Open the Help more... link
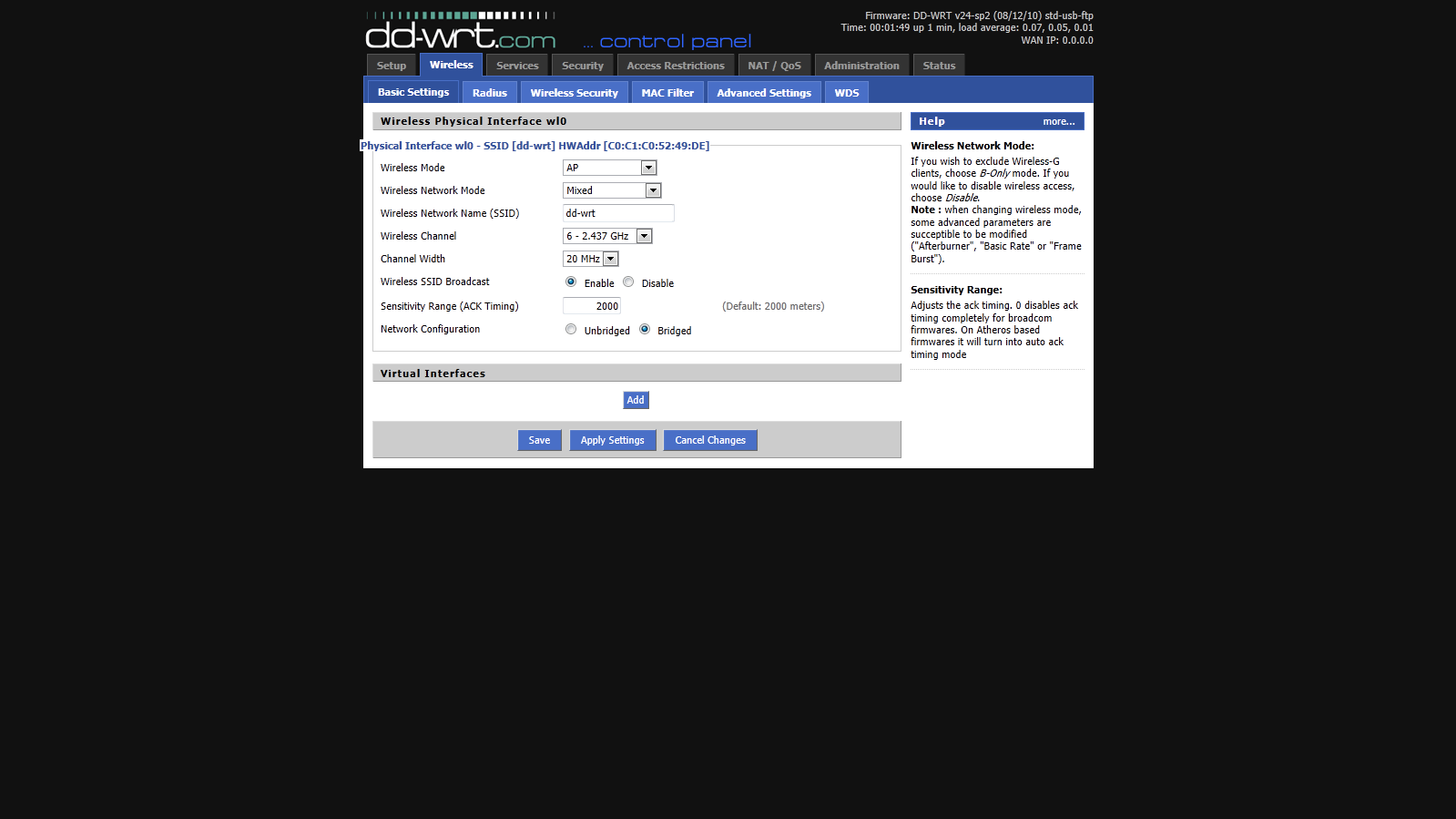The image size is (1456, 819). (1059, 121)
